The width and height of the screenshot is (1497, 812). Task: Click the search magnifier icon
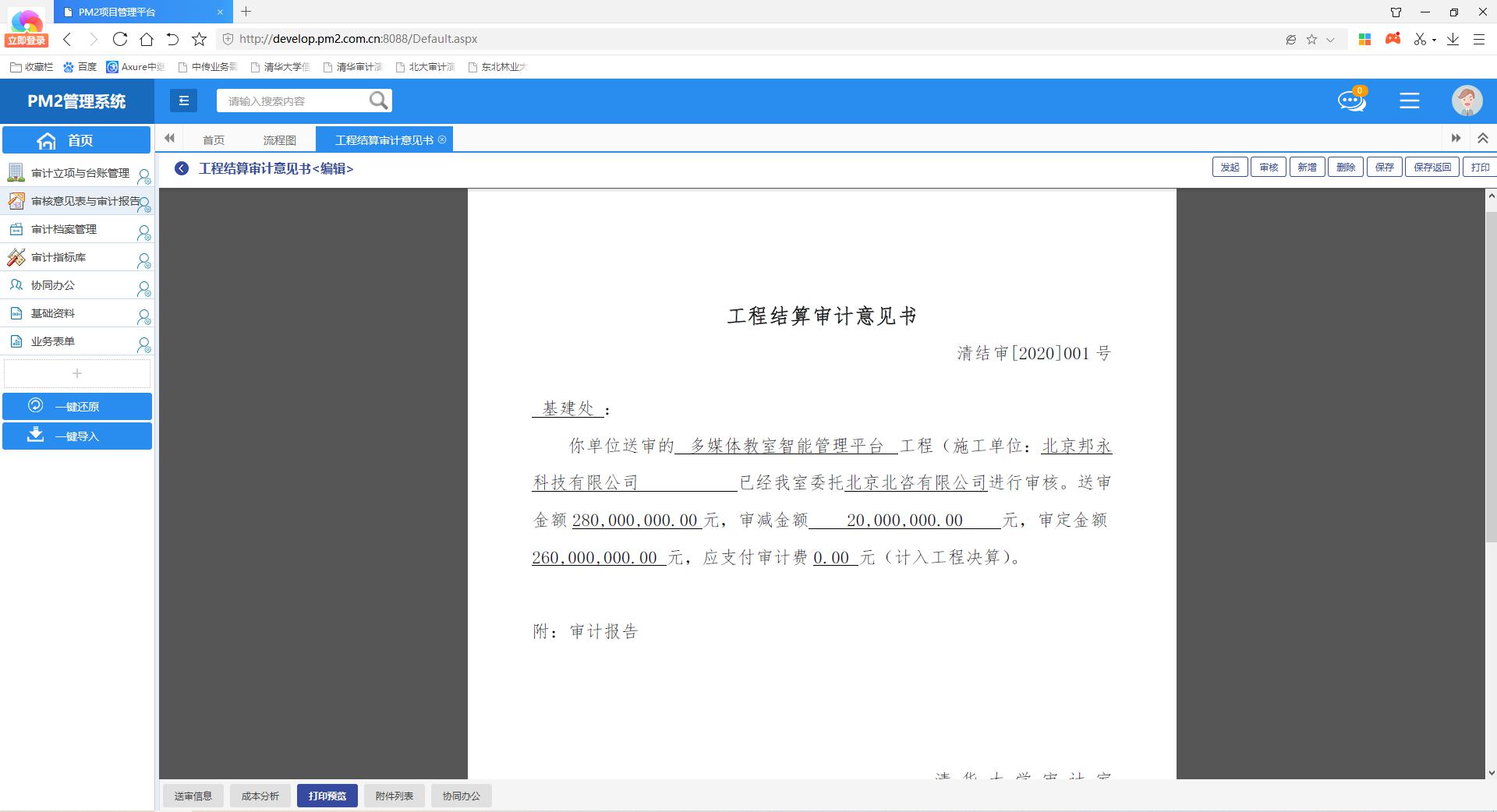pyautogui.click(x=378, y=101)
